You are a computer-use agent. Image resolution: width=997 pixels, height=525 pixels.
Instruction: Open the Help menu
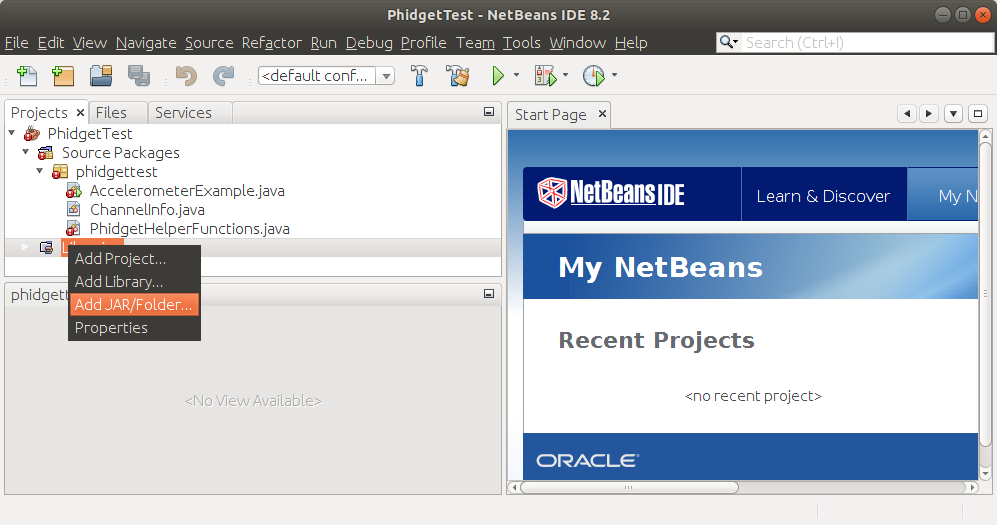[631, 43]
